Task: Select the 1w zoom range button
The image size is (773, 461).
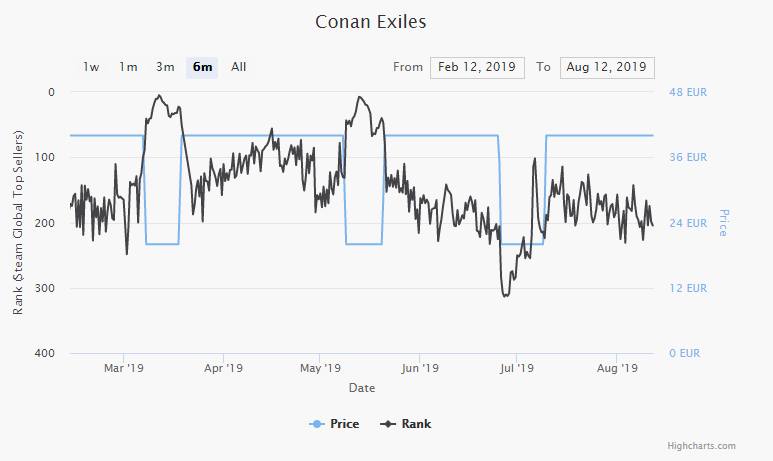Action: point(91,67)
